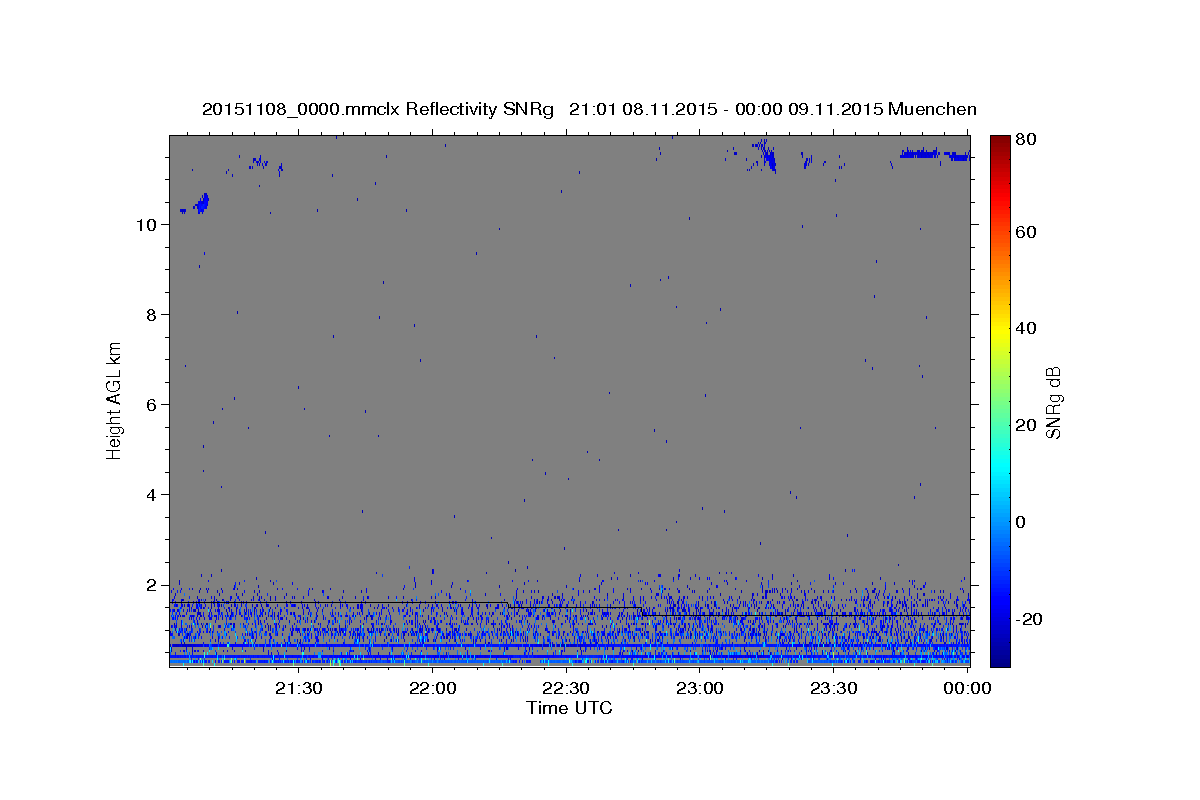This screenshot has width=1200, height=800.
Task: Click the dark blue bottom of the colorbar
Action: click(1000, 655)
